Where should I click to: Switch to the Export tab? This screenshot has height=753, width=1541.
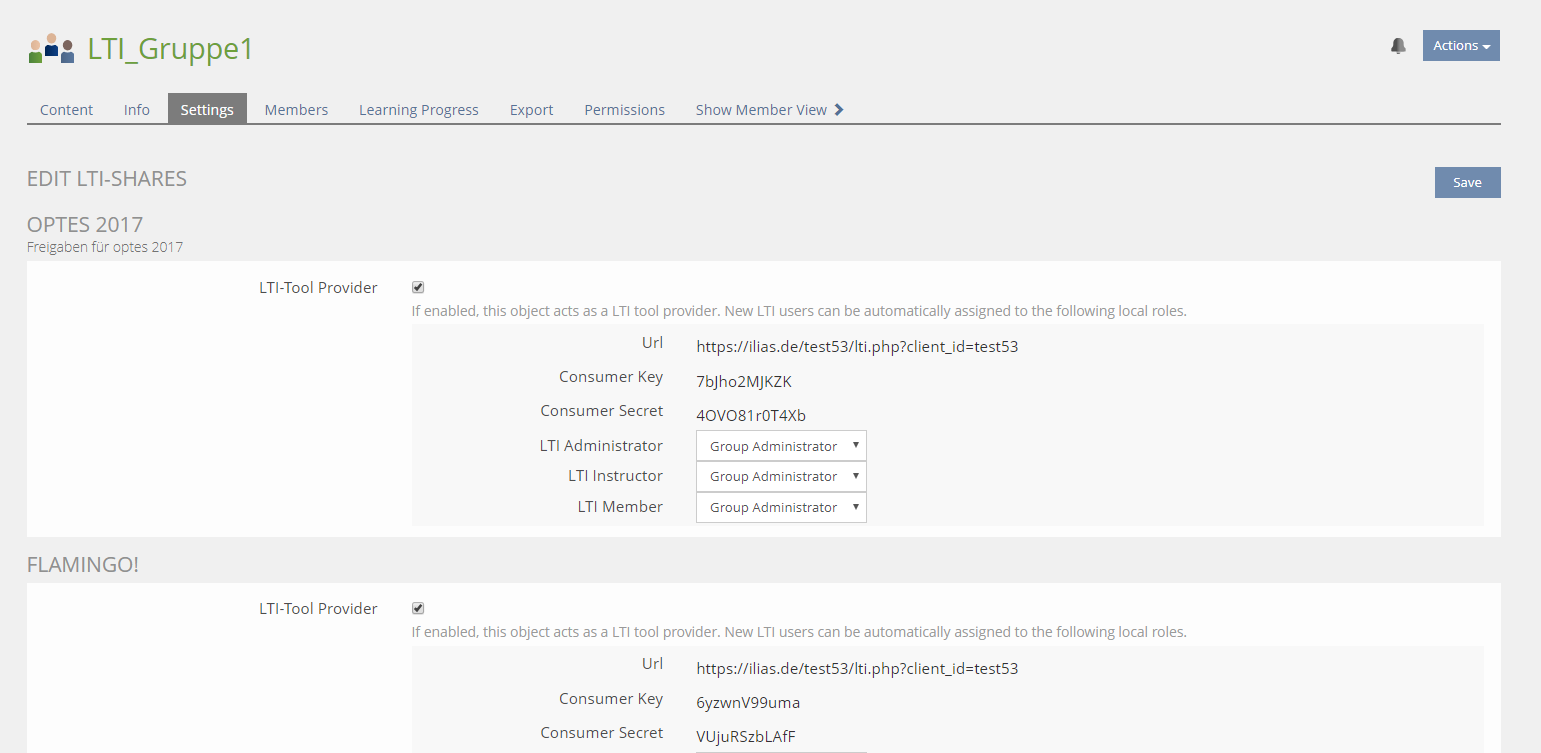(531, 110)
